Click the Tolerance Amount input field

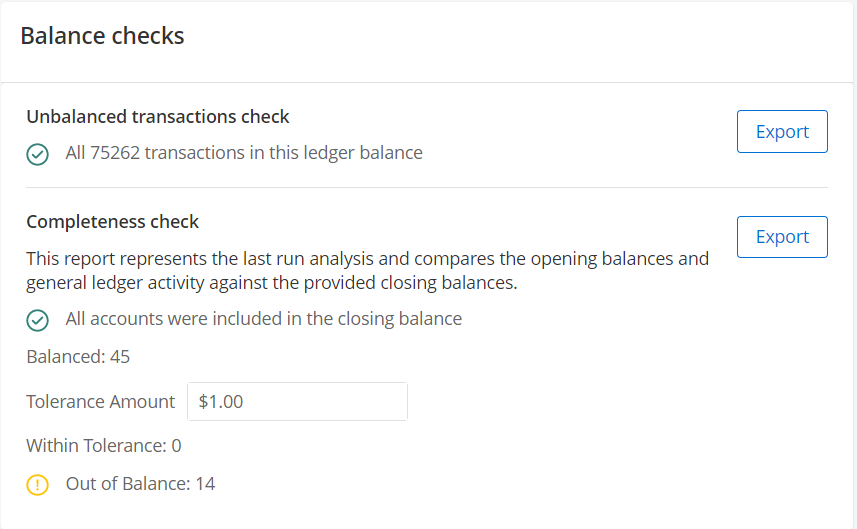coord(297,402)
